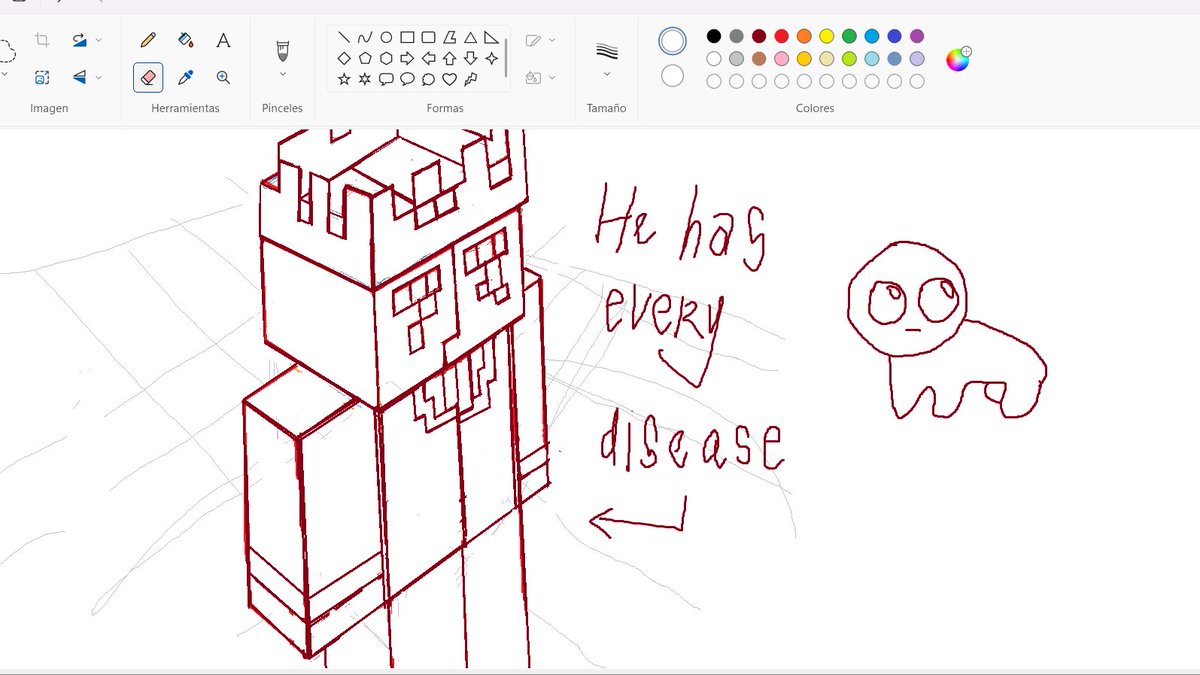Choose the Six-point star shape
Image resolution: width=1200 pixels, height=675 pixels.
365,79
